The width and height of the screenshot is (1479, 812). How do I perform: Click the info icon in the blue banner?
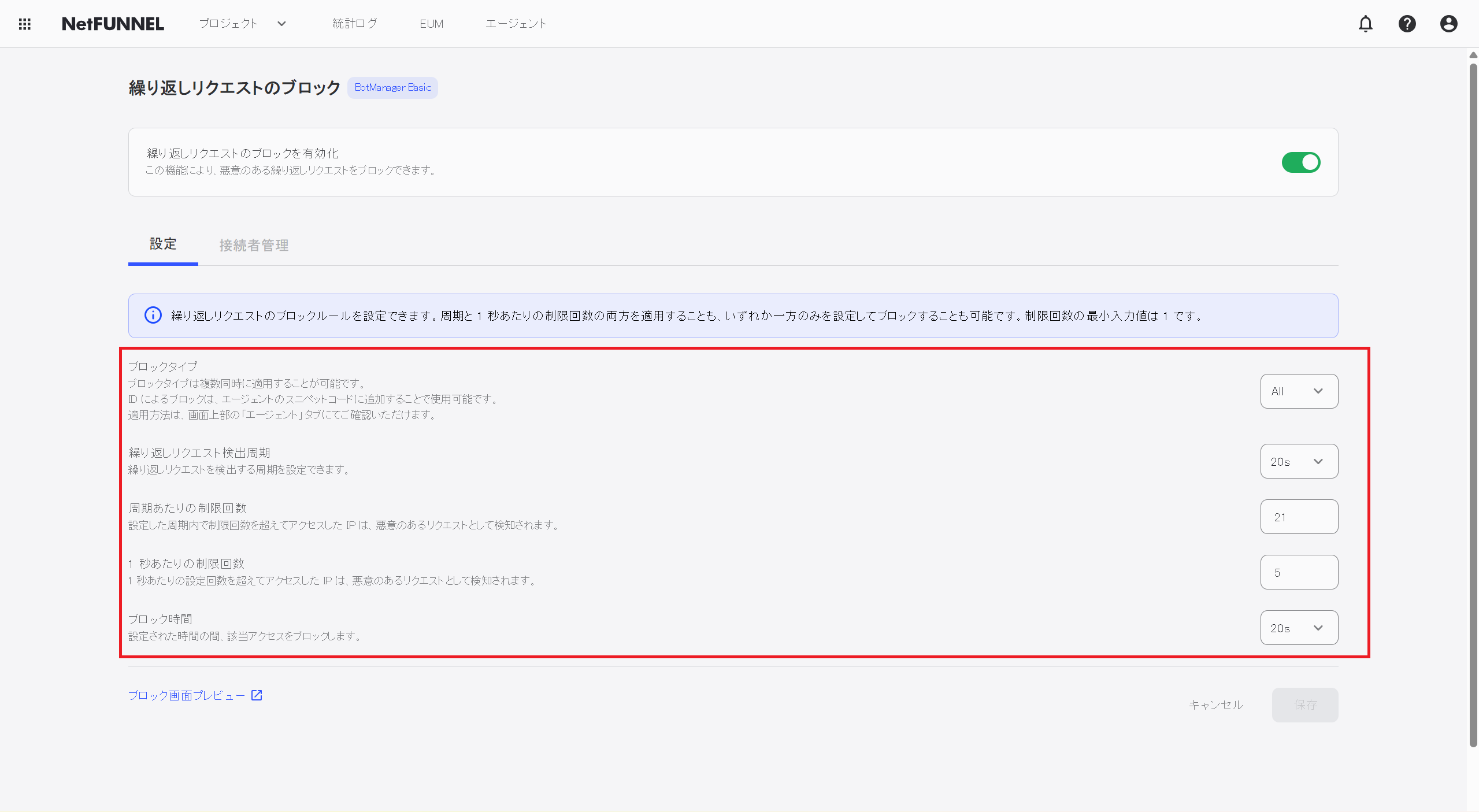153,315
